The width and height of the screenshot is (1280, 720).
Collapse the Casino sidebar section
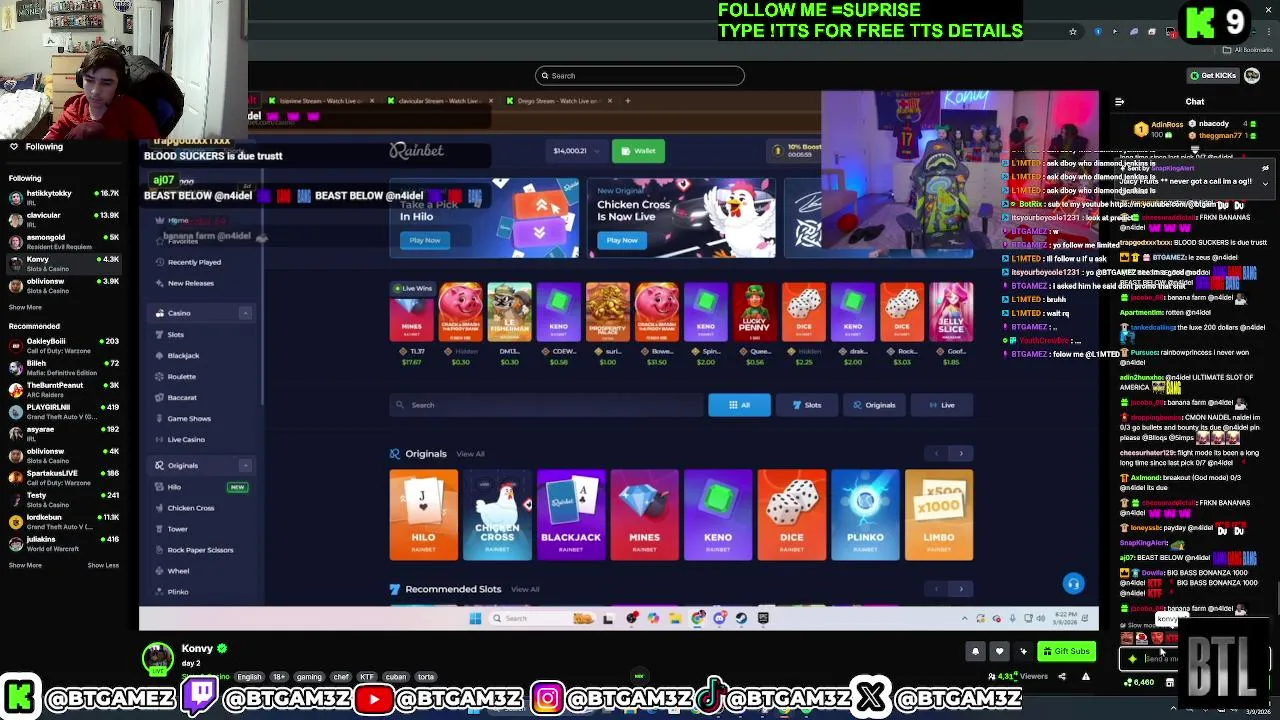pos(245,313)
